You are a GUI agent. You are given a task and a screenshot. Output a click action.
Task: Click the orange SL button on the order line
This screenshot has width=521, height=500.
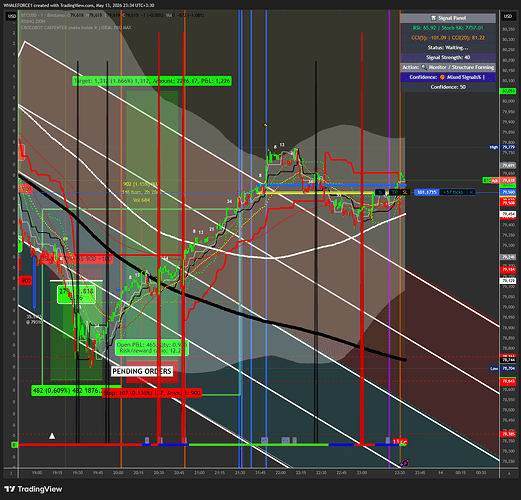tap(404, 192)
